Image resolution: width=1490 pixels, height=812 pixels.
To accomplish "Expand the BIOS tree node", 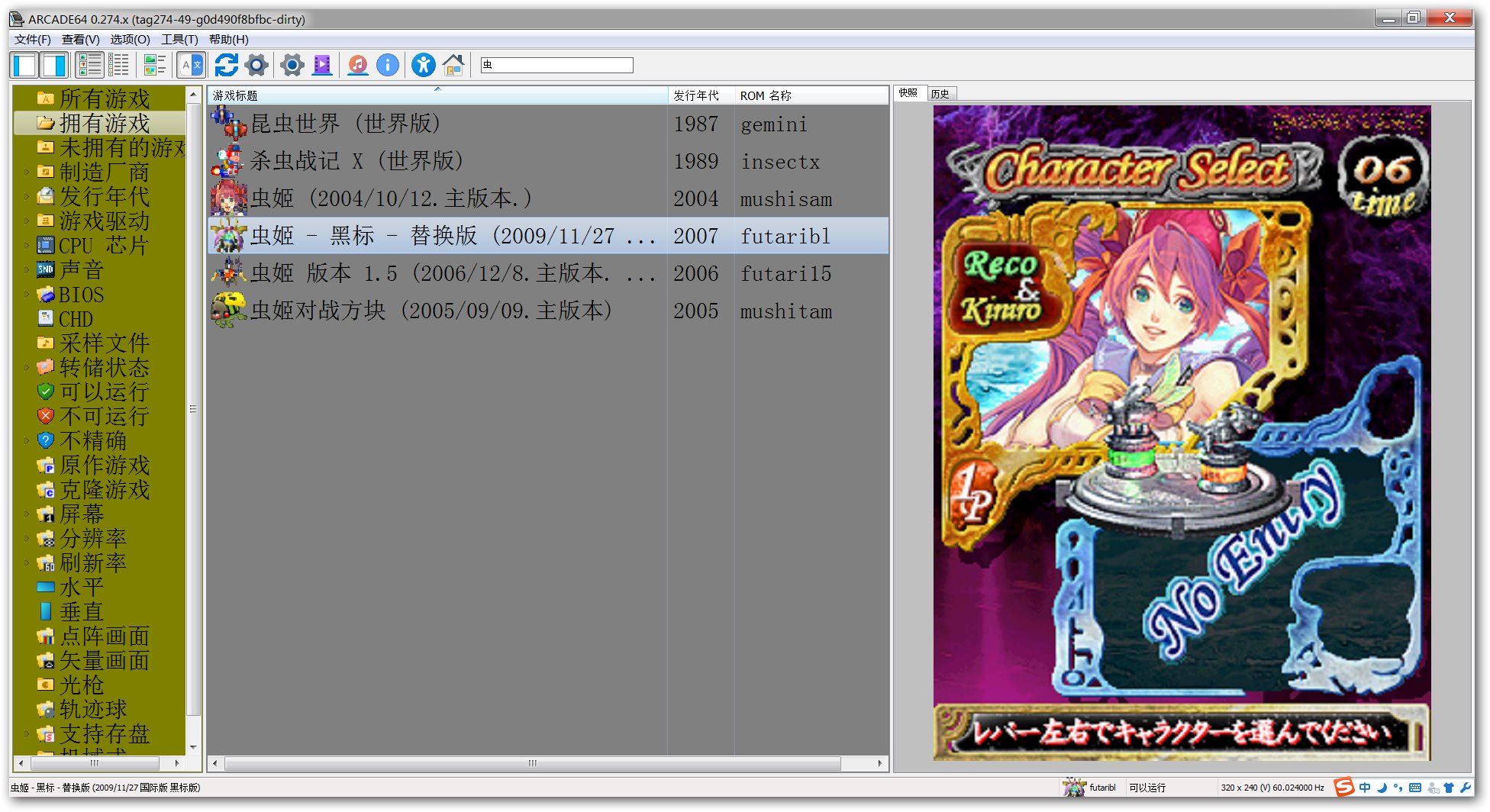I will [27, 294].
